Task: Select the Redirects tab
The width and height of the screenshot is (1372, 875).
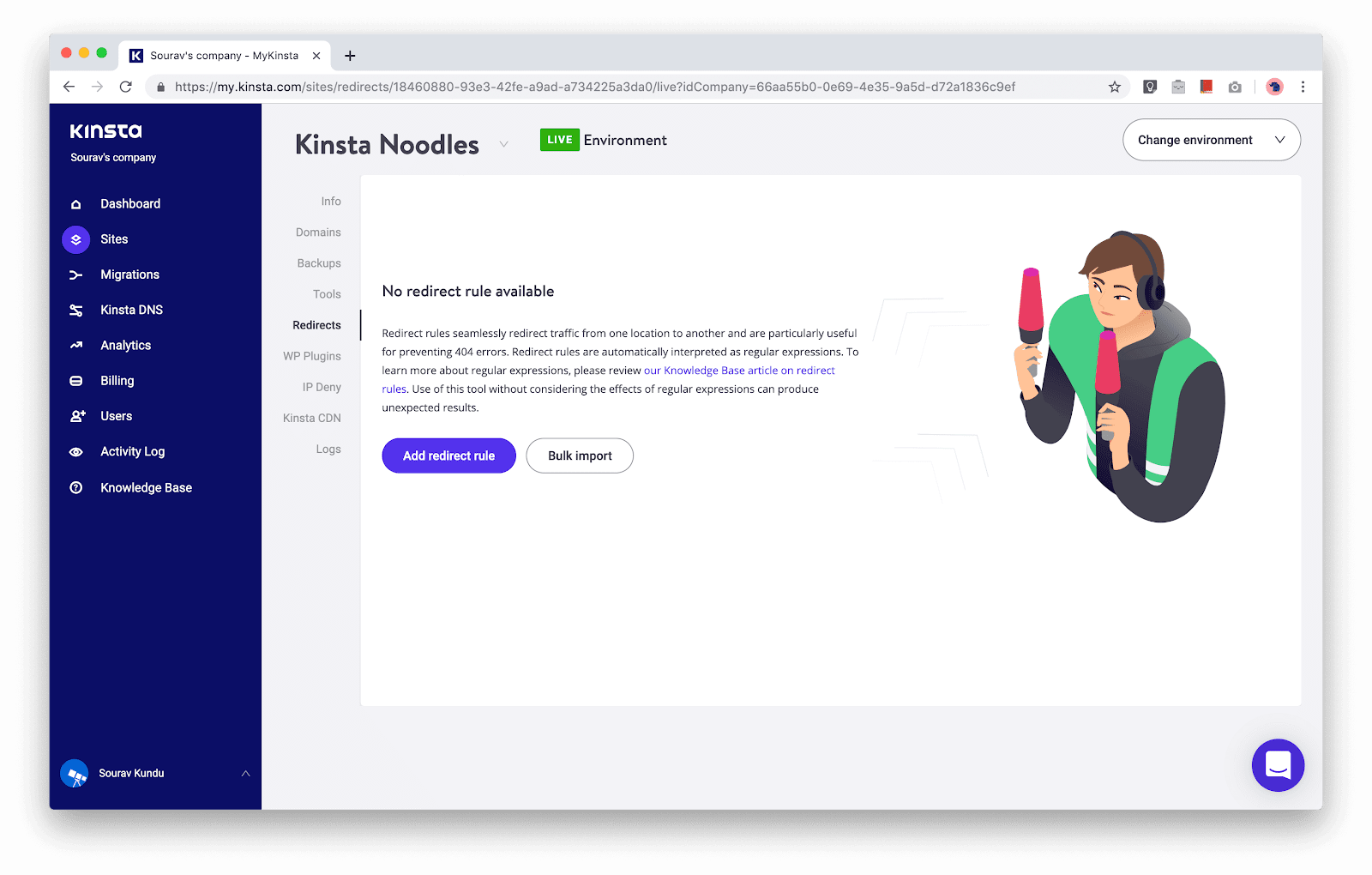Action: tap(316, 325)
